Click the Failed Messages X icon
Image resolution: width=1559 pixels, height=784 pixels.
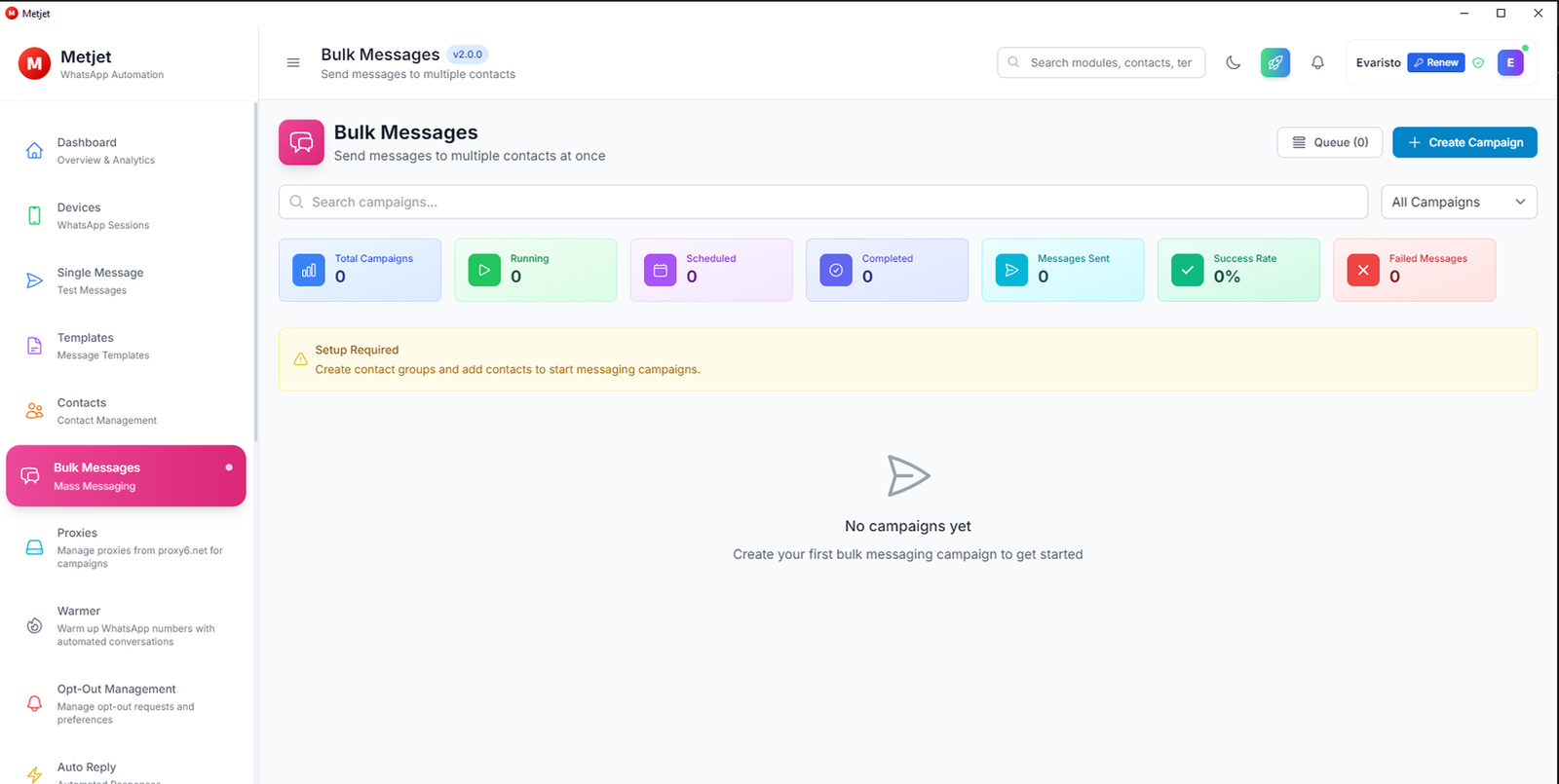[1363, 270]
